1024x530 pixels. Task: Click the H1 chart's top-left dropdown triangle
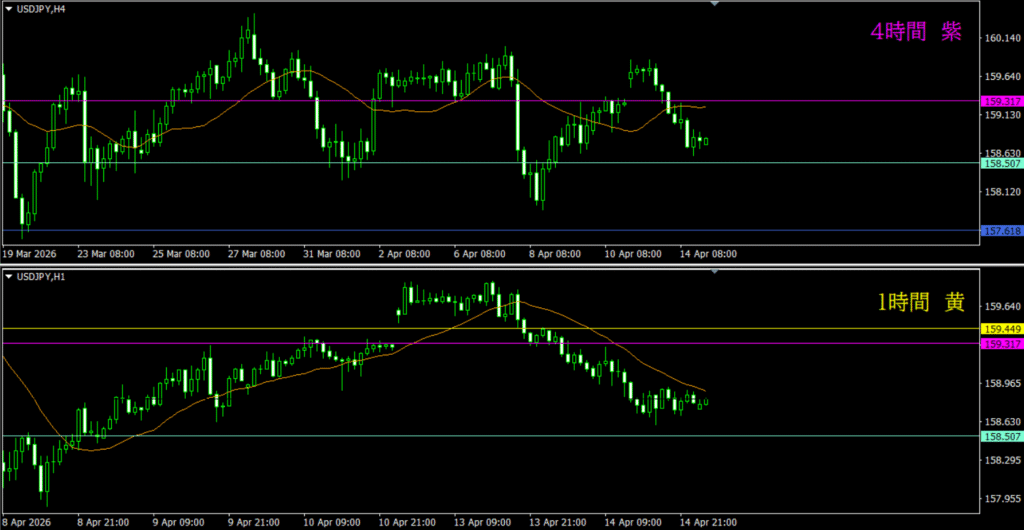coord(8,277)
